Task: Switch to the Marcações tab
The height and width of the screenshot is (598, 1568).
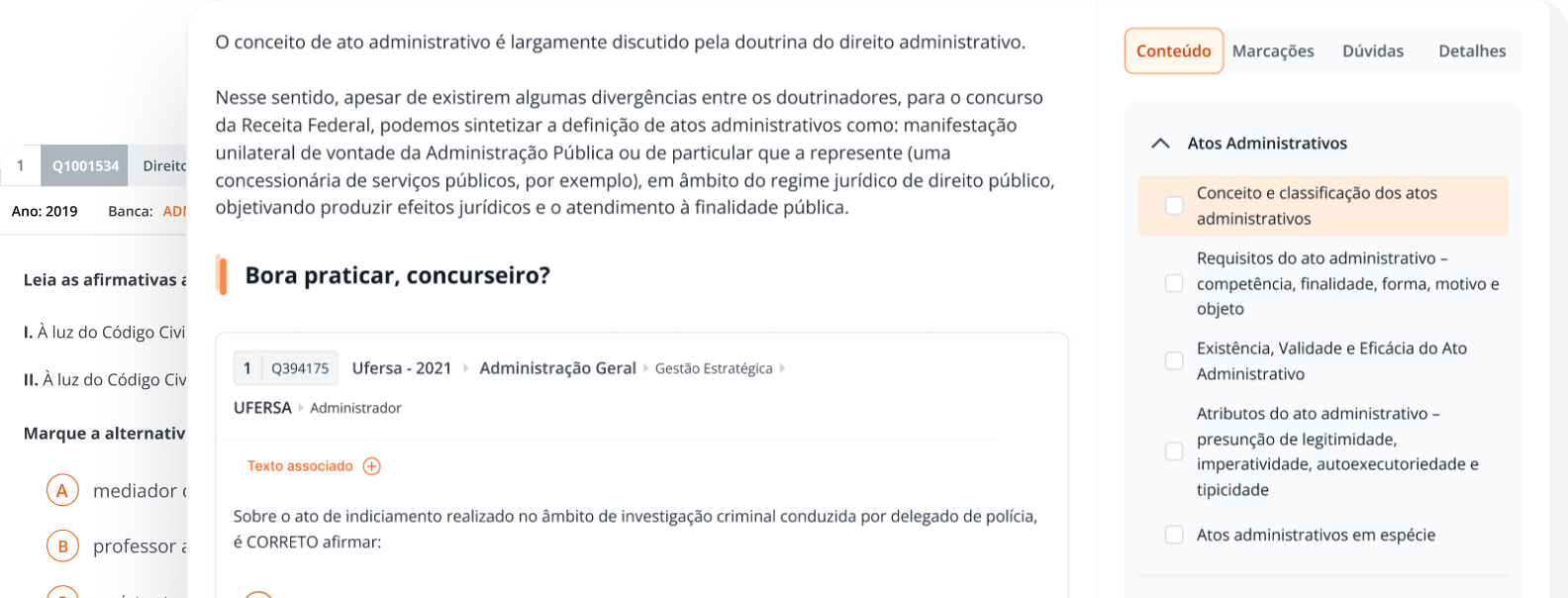Action: coord(1273,51)
